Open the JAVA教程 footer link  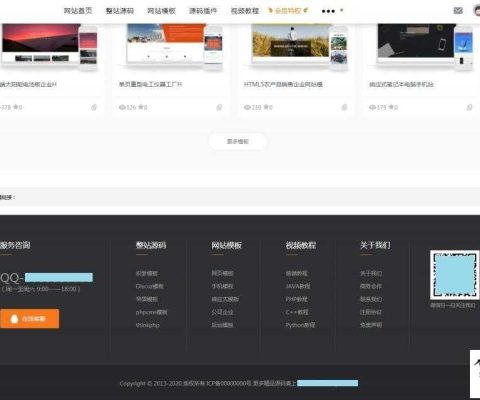click(x=298, y=286)
